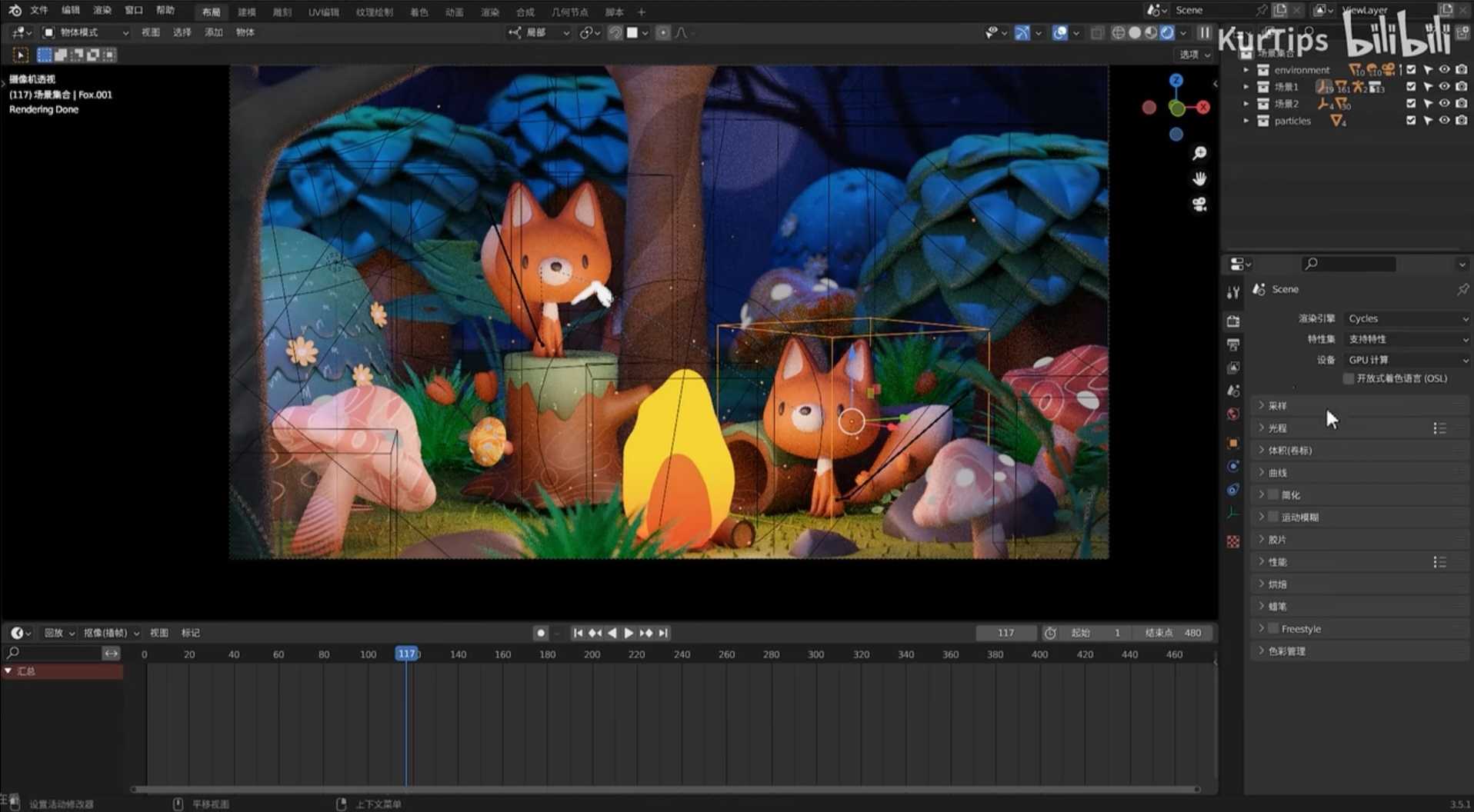Switch to material preview shading
The height and width of the screenshot is (812, 1474).
tap(1151, 32)
